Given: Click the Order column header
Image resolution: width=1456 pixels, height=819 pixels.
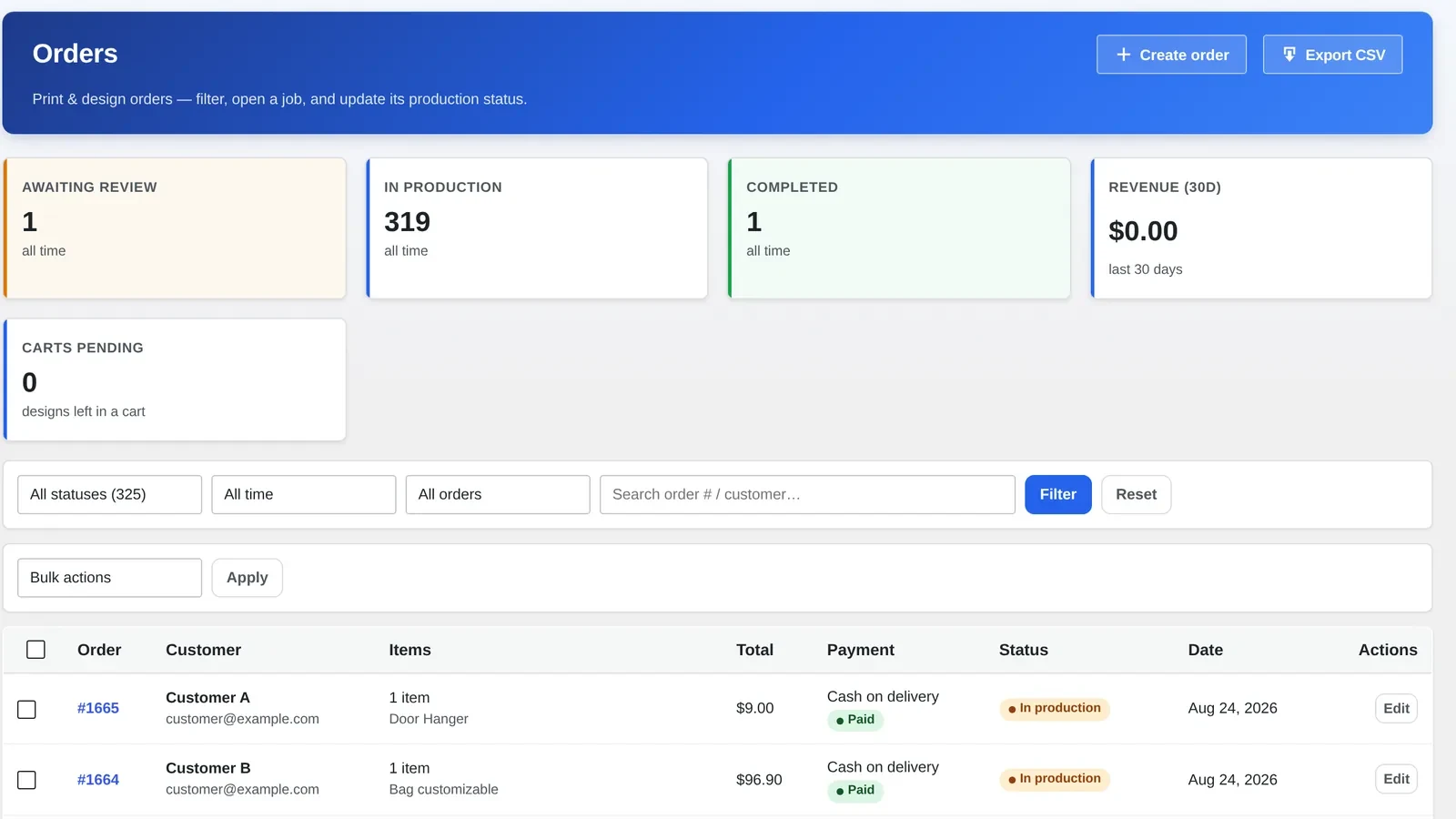Looking at the screenshot, I should [99, 650].
